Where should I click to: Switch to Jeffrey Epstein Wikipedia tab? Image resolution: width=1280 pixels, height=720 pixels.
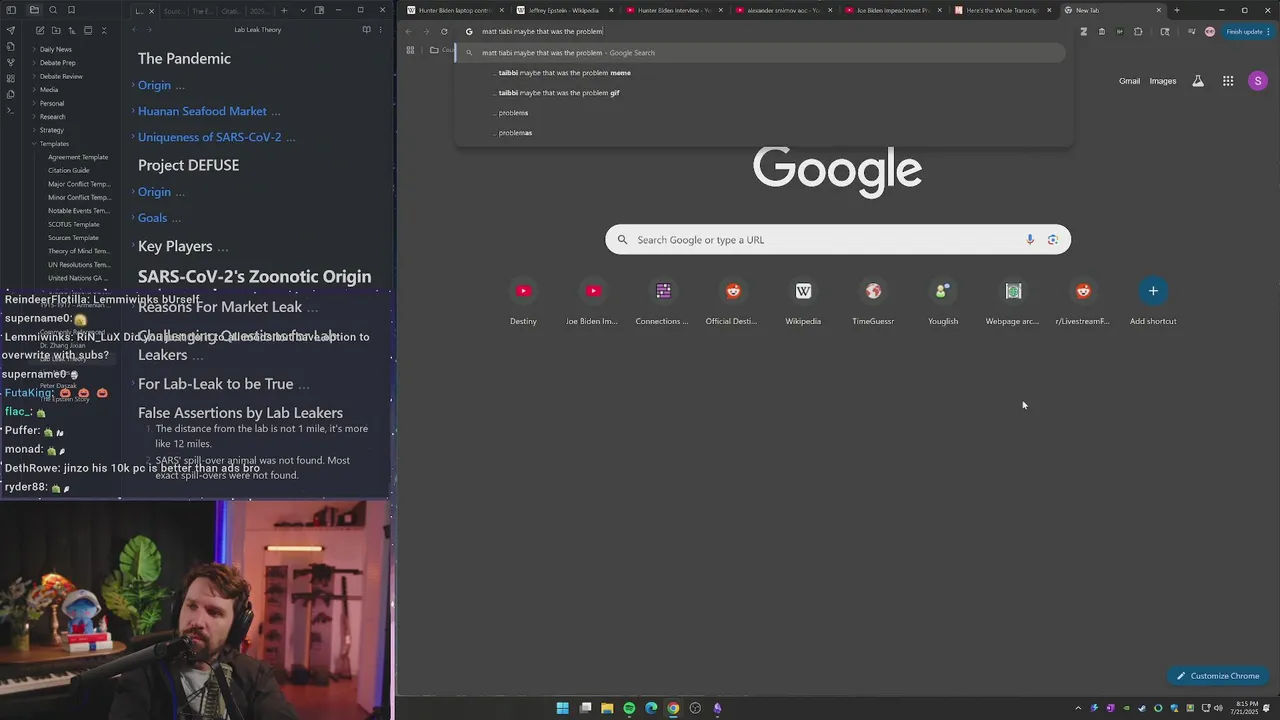563,10
